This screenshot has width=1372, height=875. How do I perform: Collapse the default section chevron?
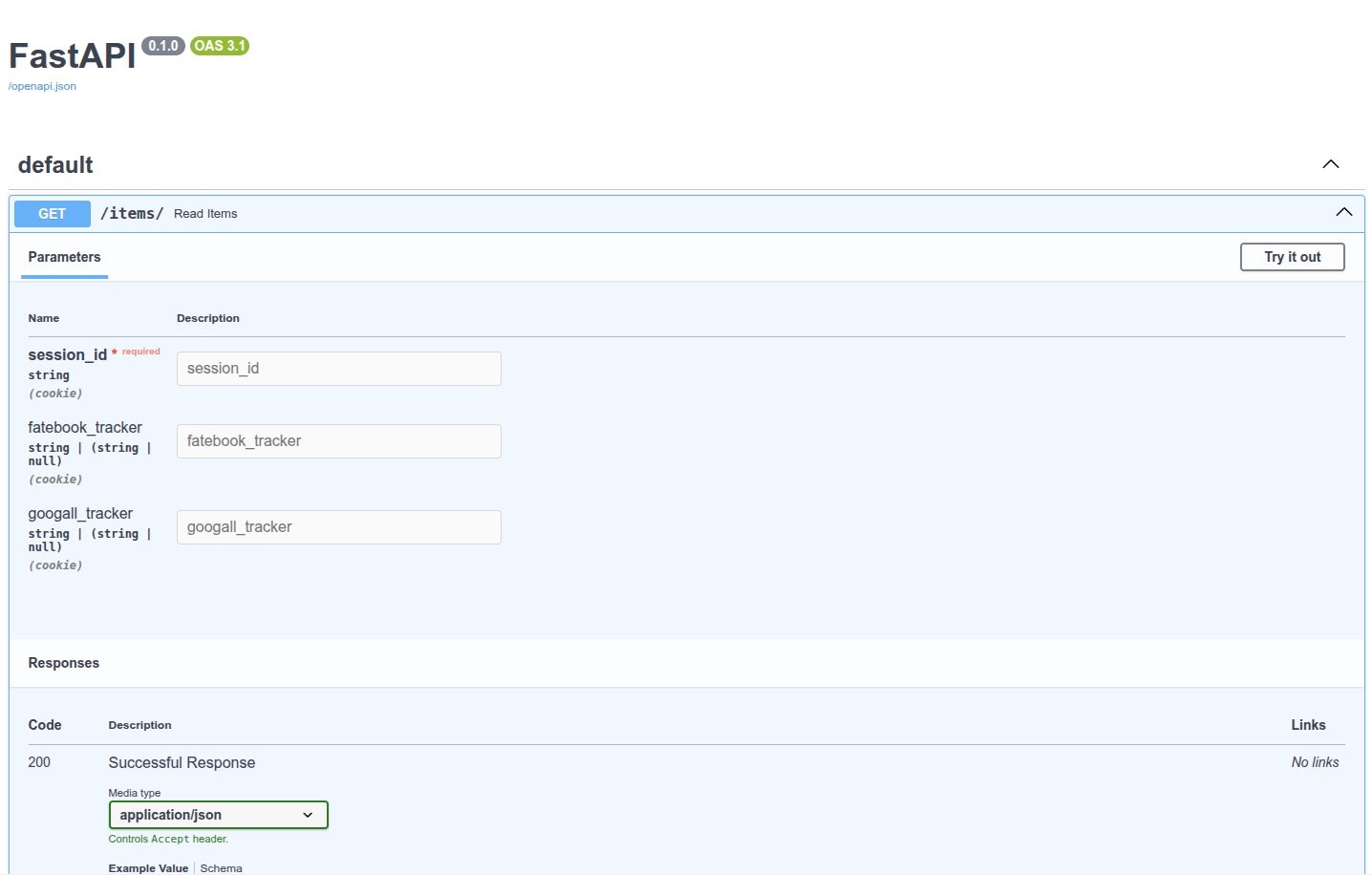pyautogui.click(x=1330, y=164)
